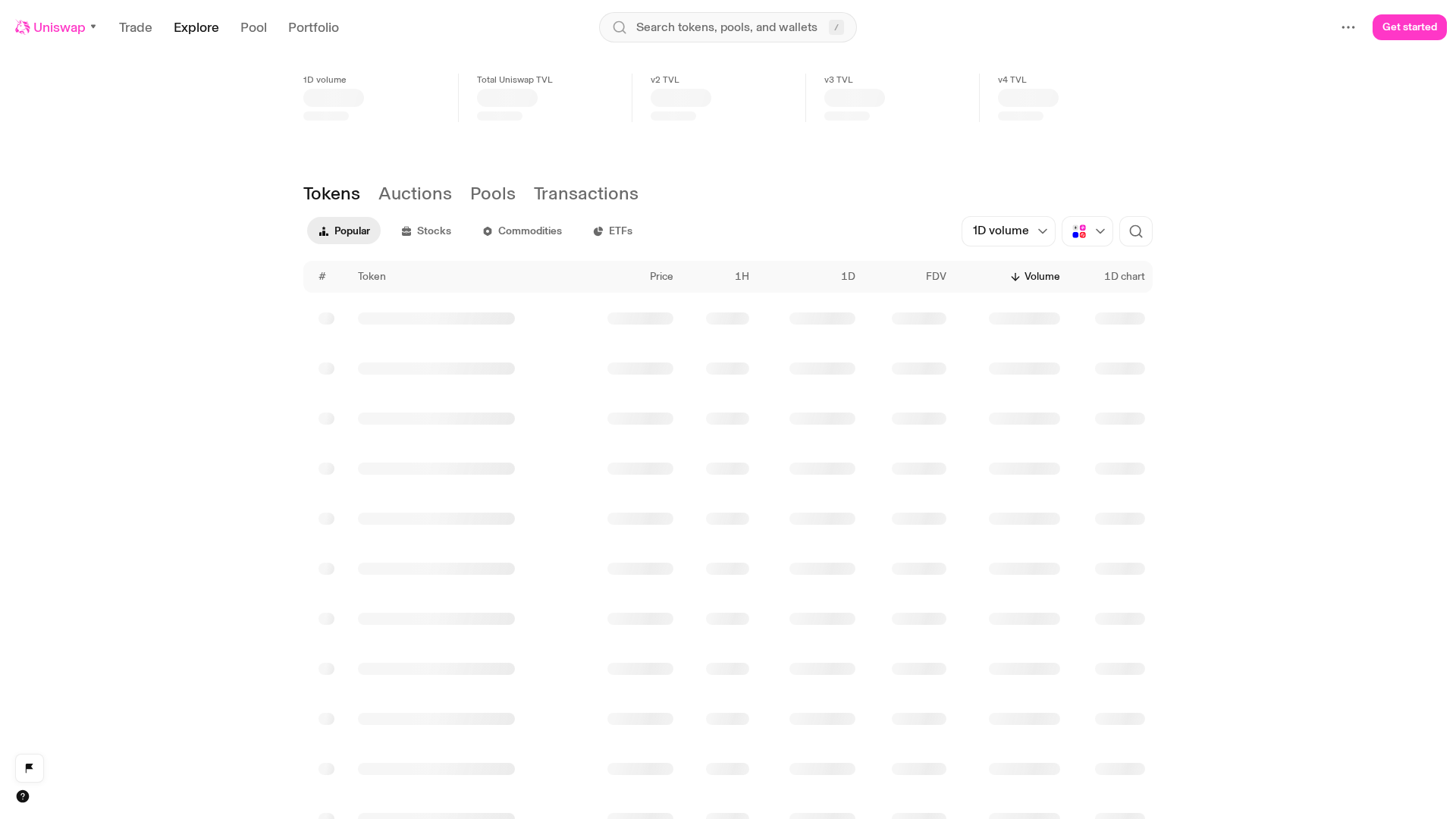
Task: Focus the search tokens, pools, and wallets field
Action: 728,27
